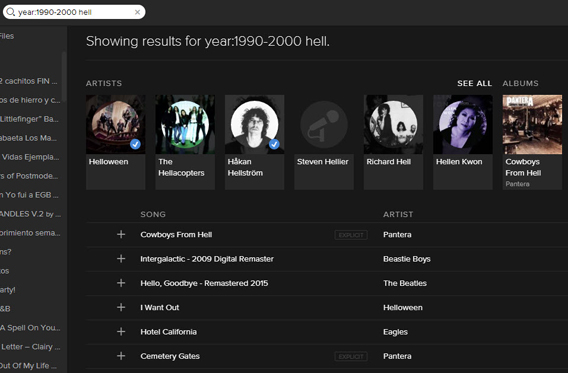Open sidebar playlist ending 'cachitos FIN ...'
The height and width of the screenshot is (373, 568).
[30, 81]
